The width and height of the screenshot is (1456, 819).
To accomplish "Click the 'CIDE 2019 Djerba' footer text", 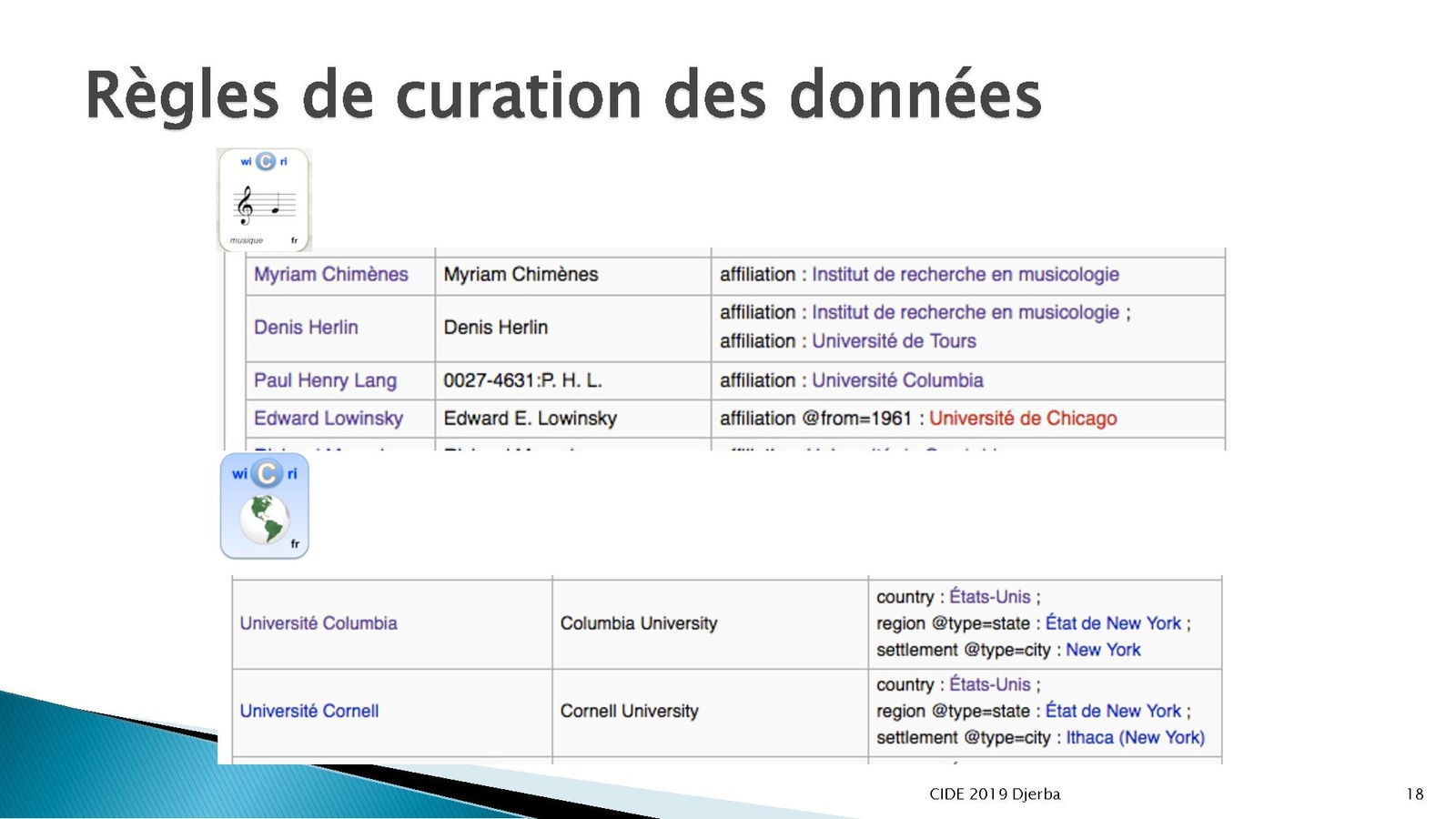I will pyautogui.click(x=995, y=794).
